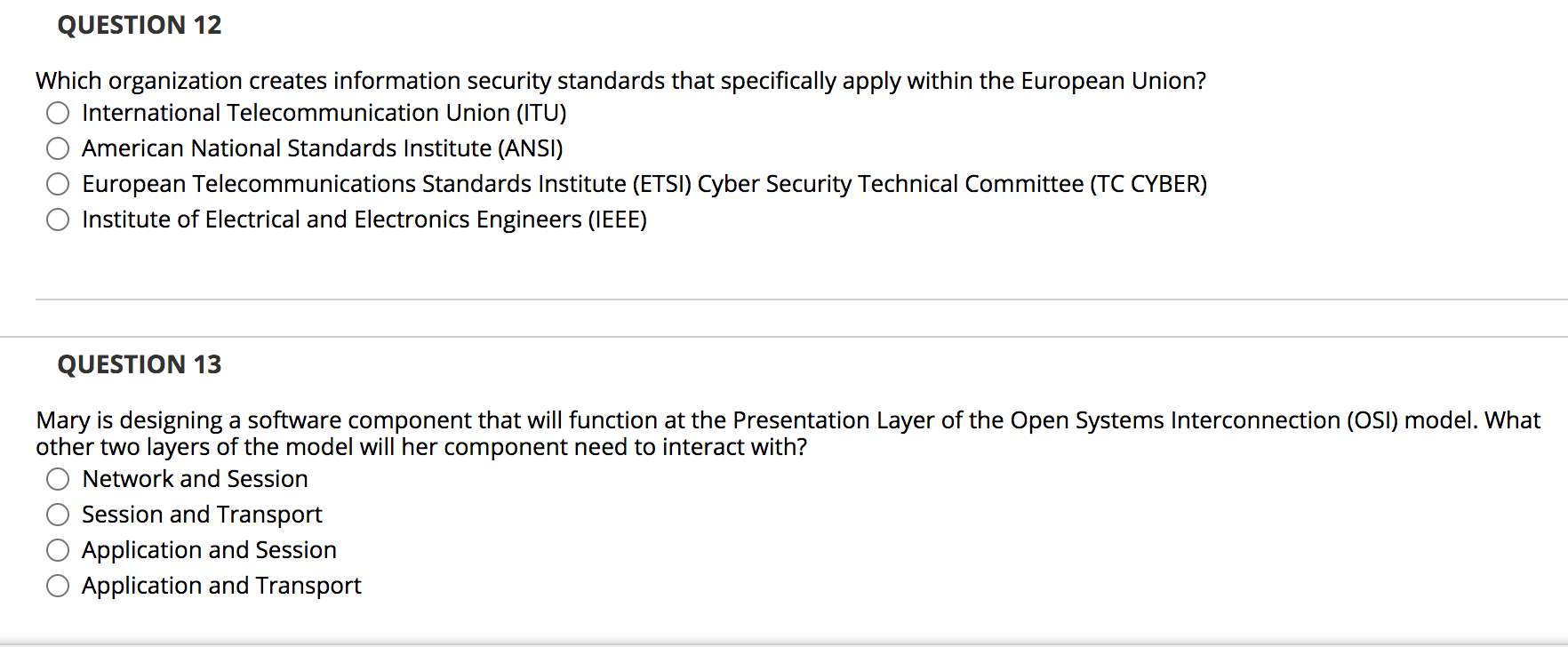1568x647 pixels.
Task: Click the IEEE answer label text
Action: [x=364, y=219]
